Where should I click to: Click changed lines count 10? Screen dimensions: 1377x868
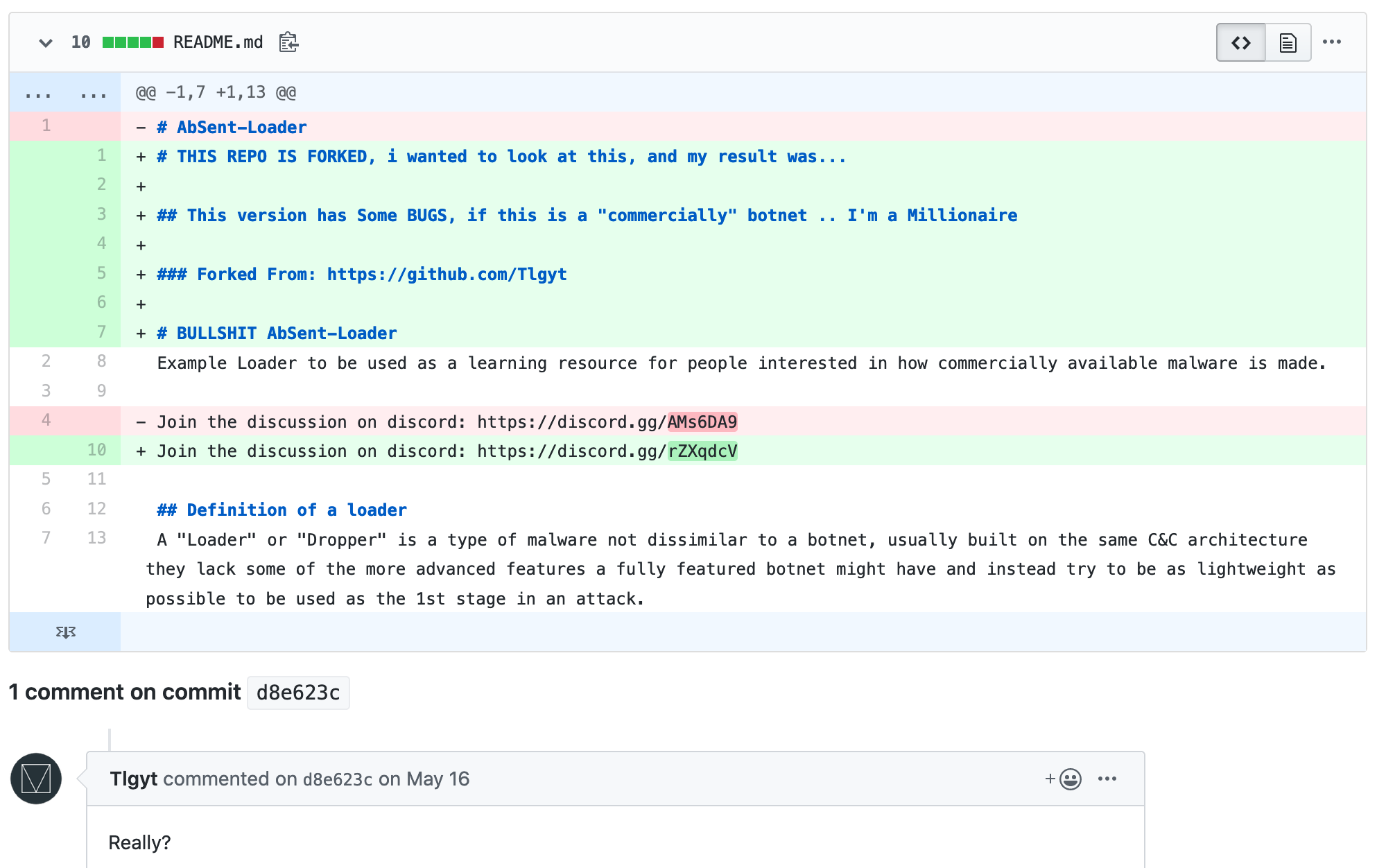[80, 43]
